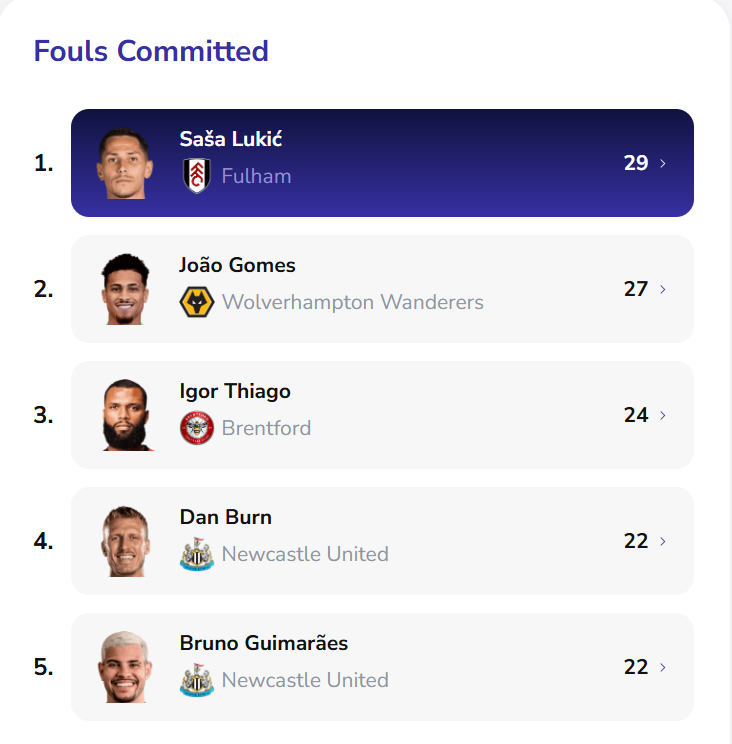Click the Wolverhampton Wanderers wolf crest
The height and width of the screenshot is (744, 732).
197,302
